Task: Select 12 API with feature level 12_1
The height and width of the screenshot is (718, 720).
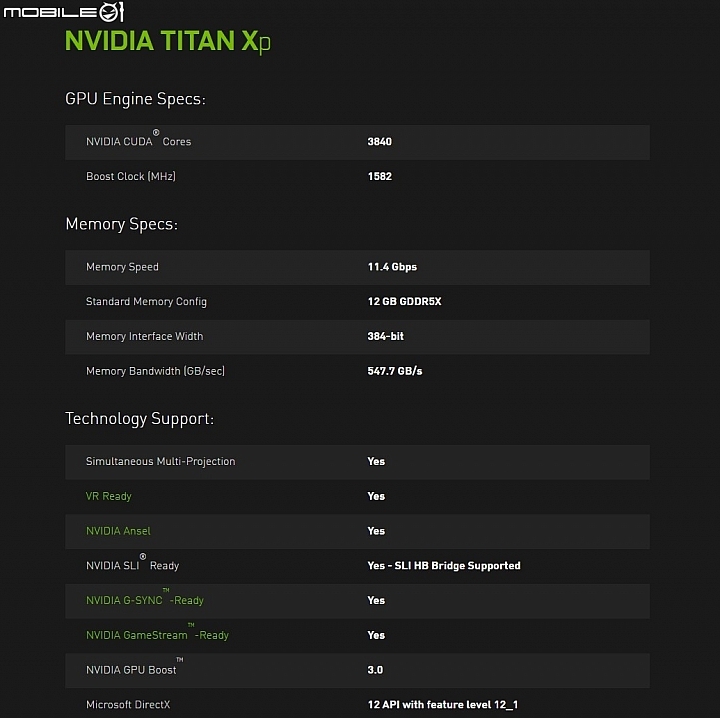Action: tap(443, 705)
